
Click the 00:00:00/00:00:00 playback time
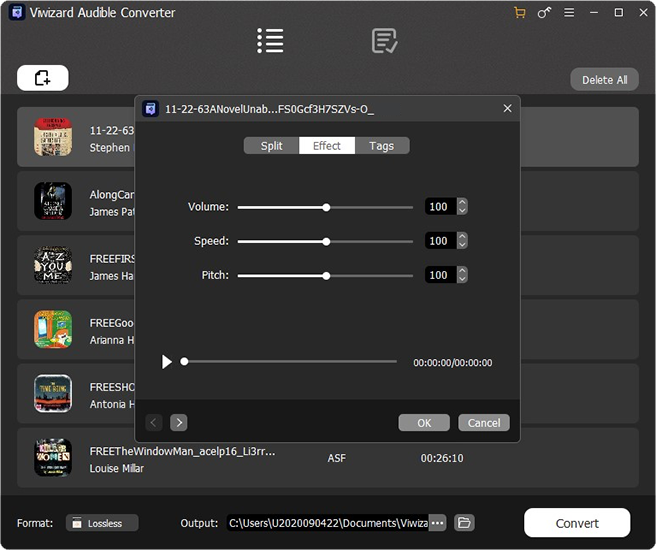click(453, 363)
